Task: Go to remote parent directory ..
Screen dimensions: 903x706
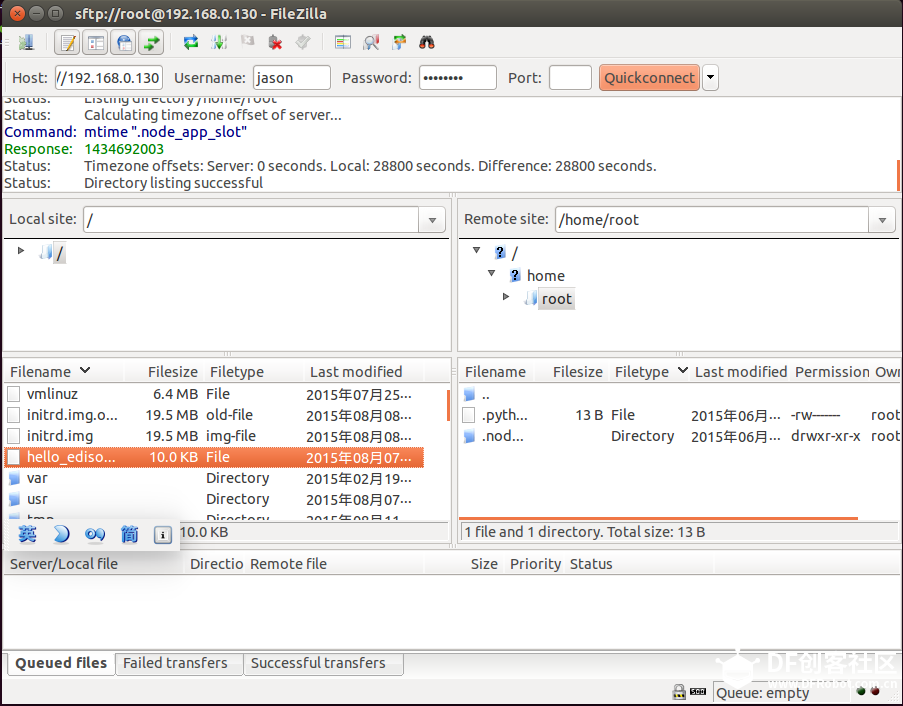Action: [680, 395]
